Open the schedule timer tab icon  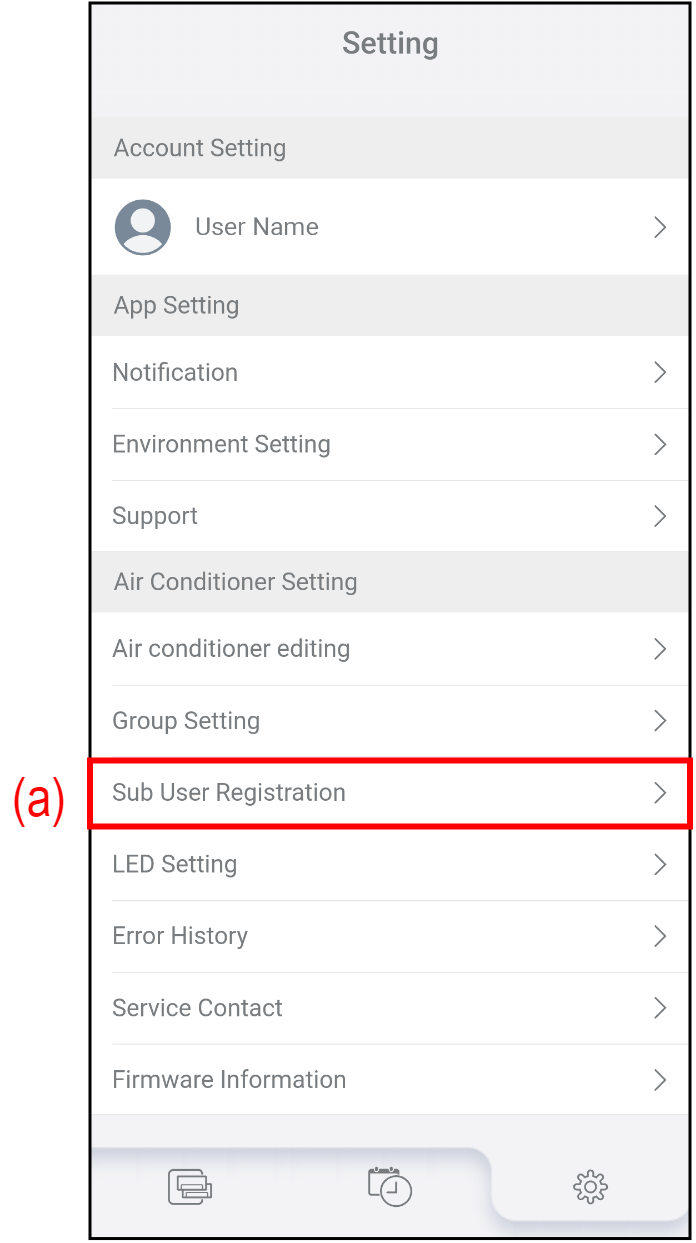[x=390, y=1186]
